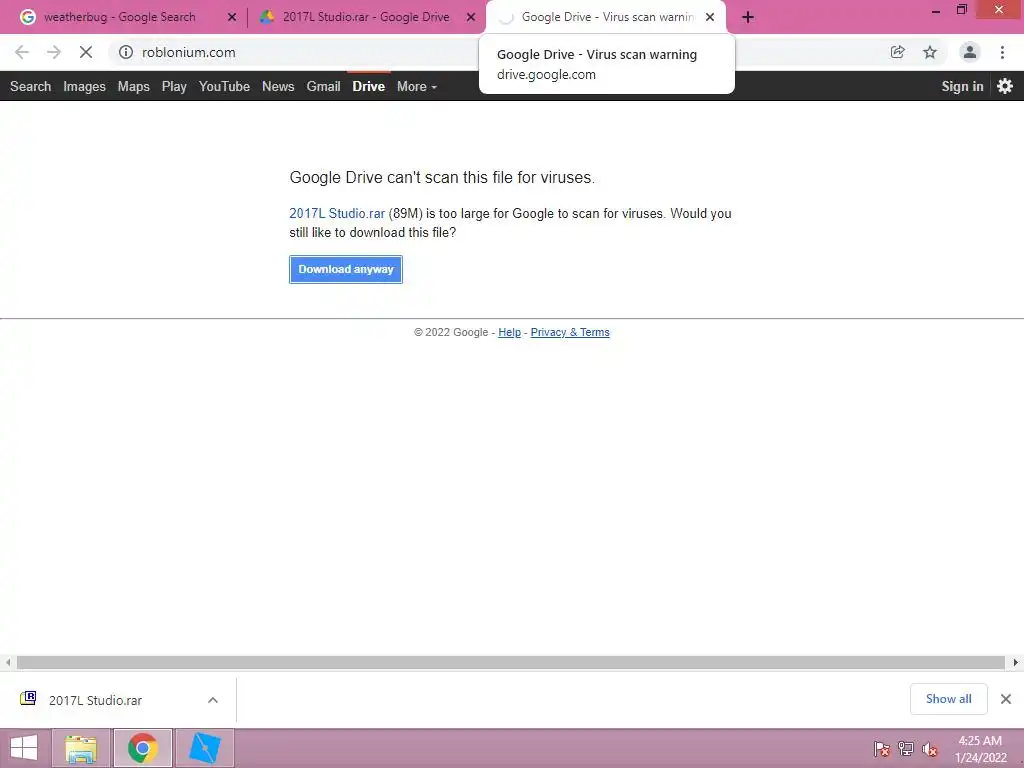Open the Windows Start menu
1024x768 pixels.
click(x=24, y=748)
